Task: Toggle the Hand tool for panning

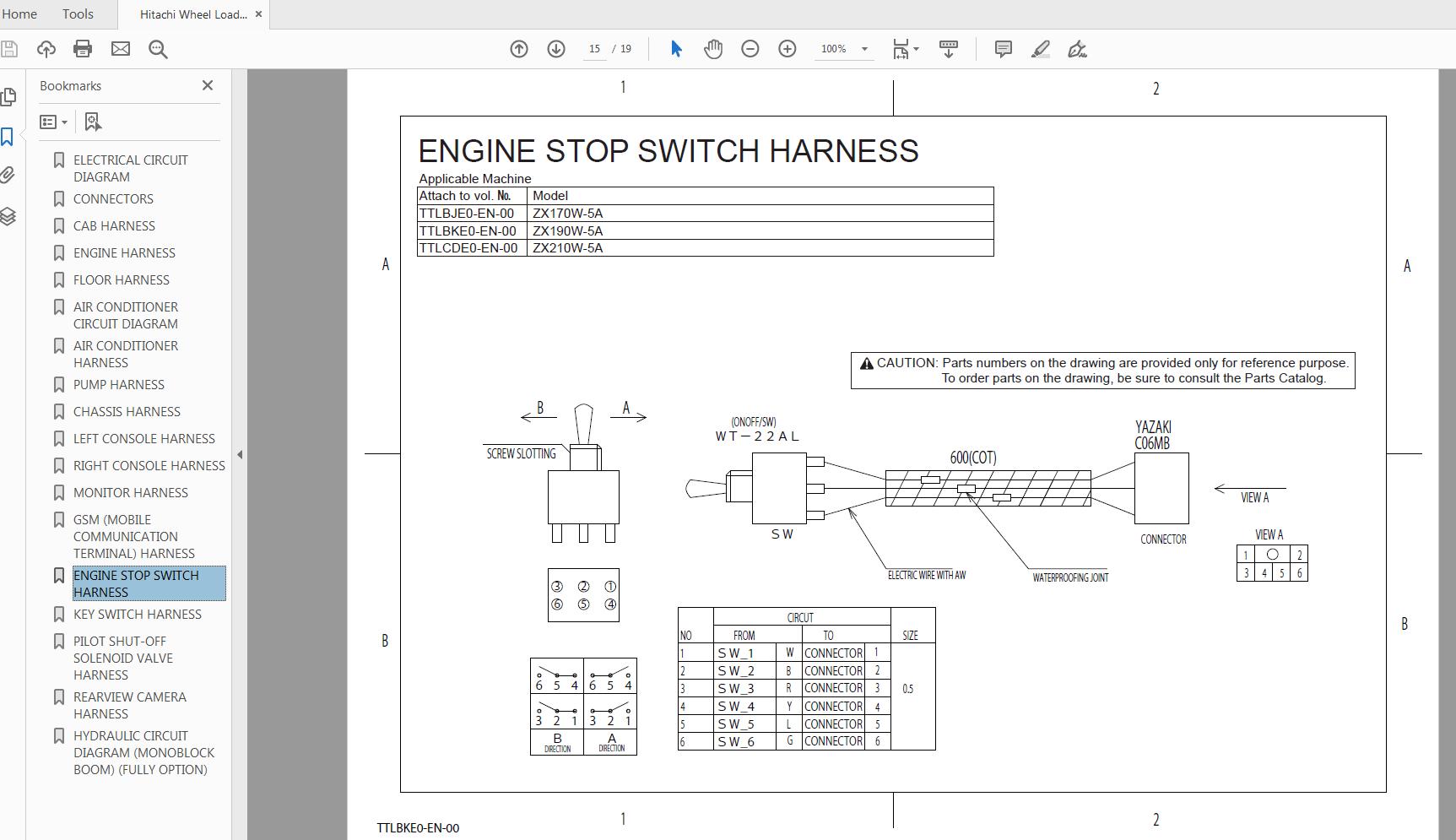Action: pos(713,49)
